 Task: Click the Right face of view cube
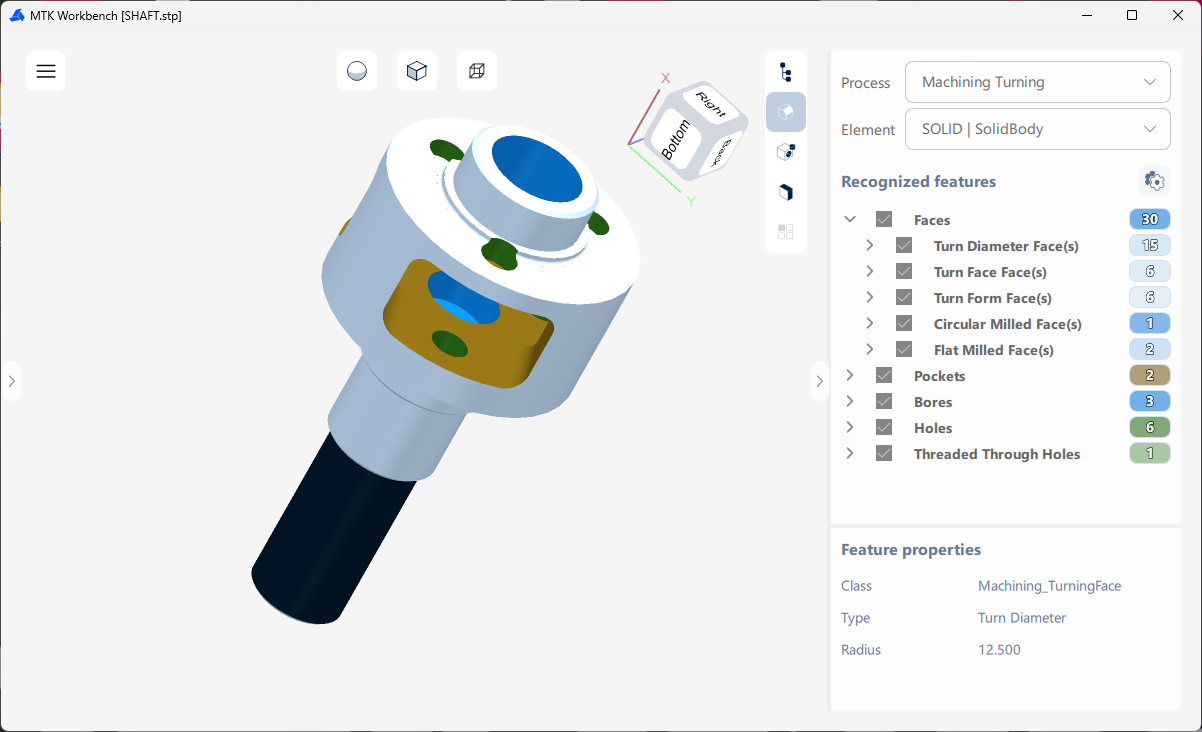click(x=711, y=104)
